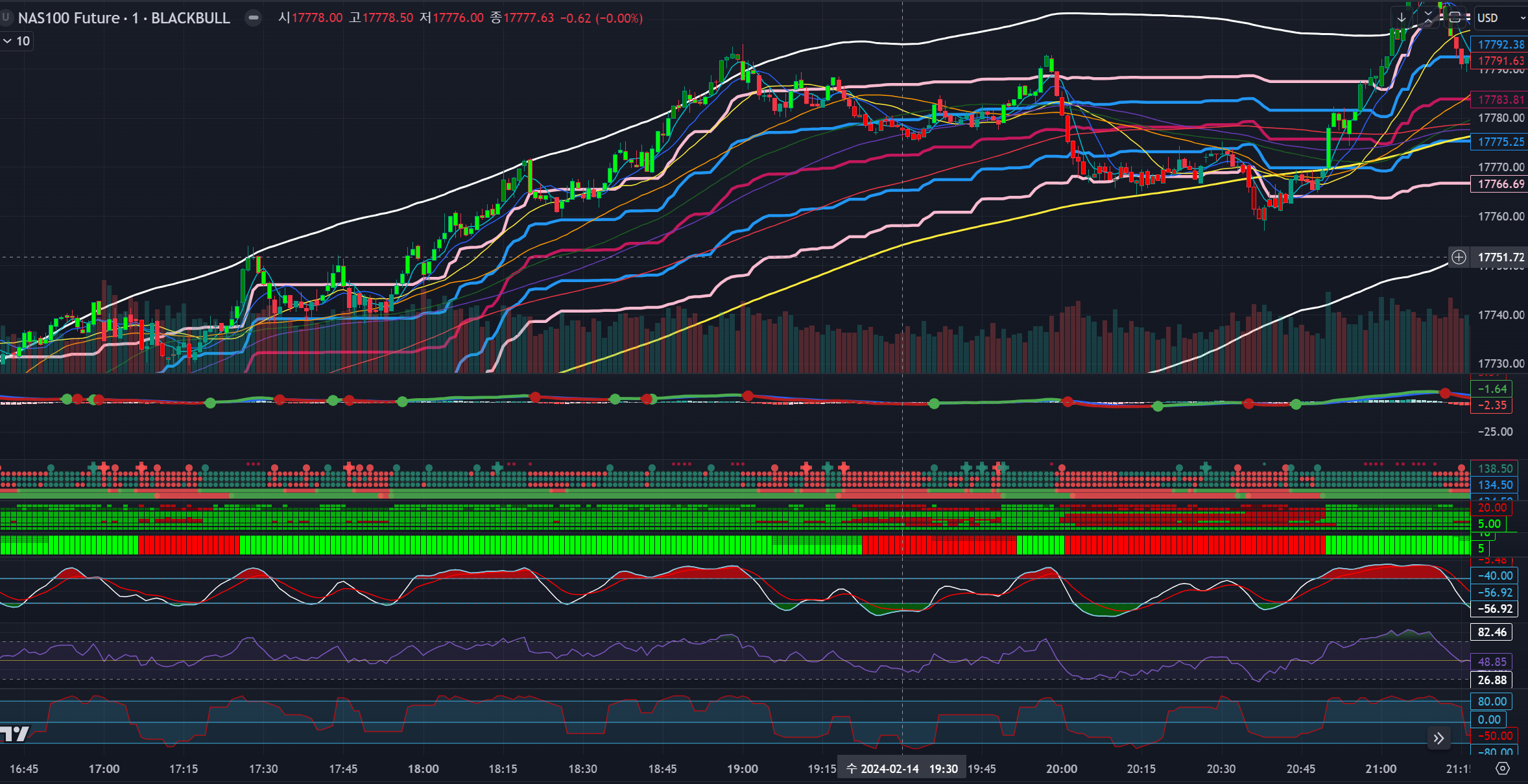1528x784 pixels.
Task: Click the round U symbol logo
Action: coord(6,18)
